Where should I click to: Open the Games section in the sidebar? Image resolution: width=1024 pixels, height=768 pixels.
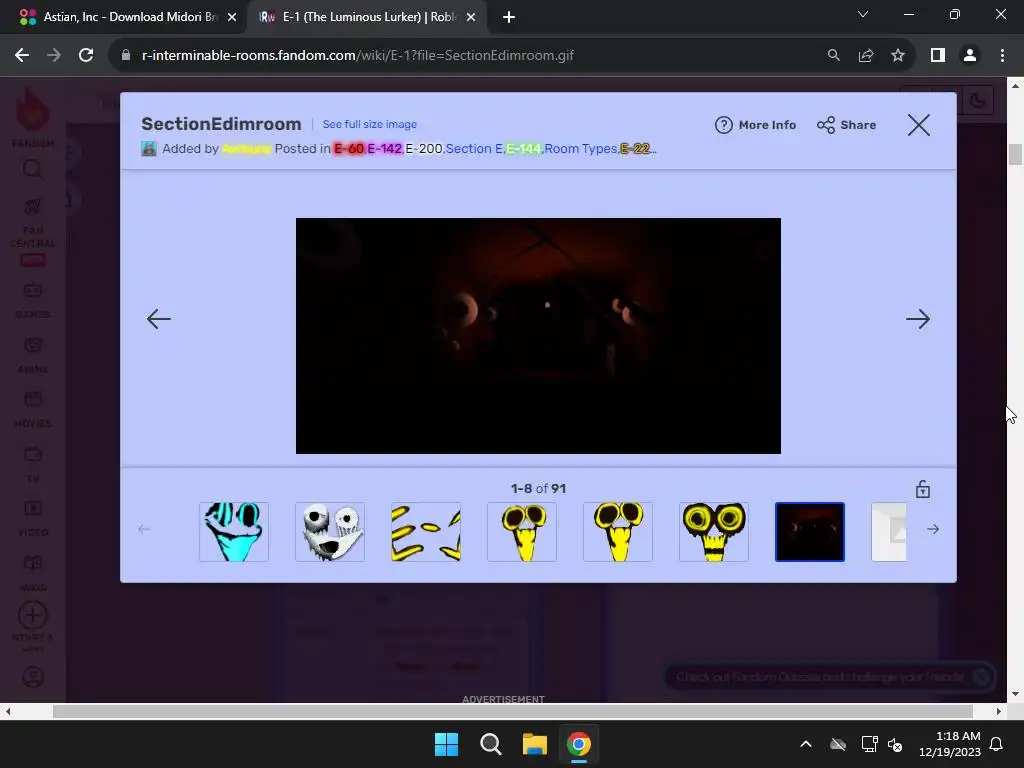coord(33,300)
